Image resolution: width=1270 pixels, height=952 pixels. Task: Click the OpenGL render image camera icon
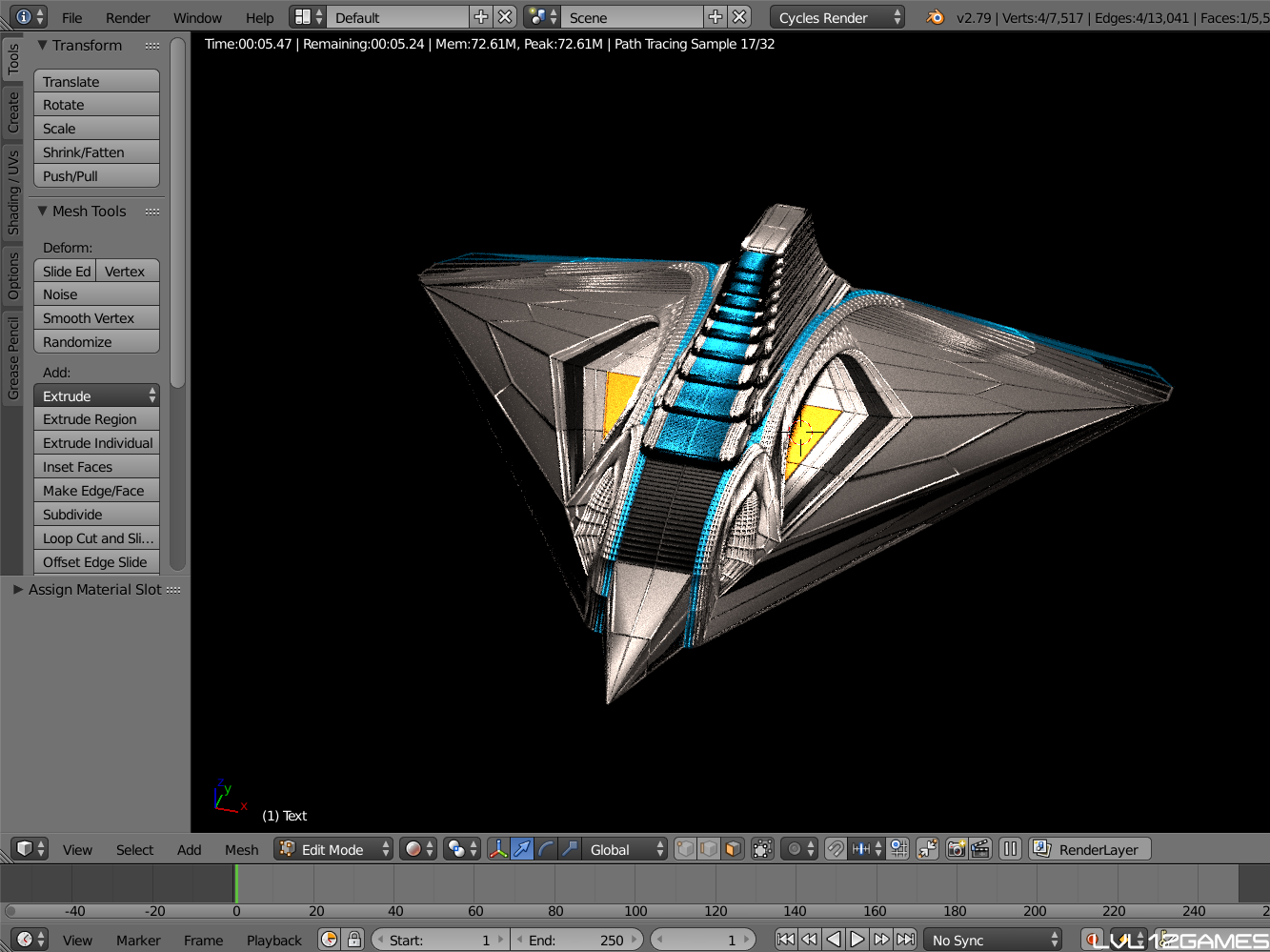click(x=957, y=849)
